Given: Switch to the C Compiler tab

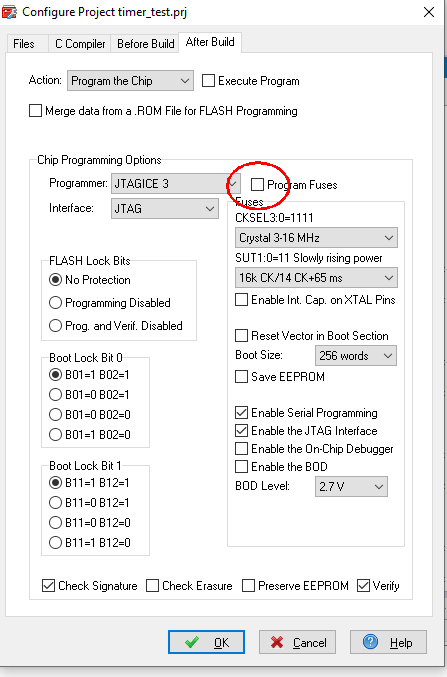Looking at the screenshot, I should 80,44.
